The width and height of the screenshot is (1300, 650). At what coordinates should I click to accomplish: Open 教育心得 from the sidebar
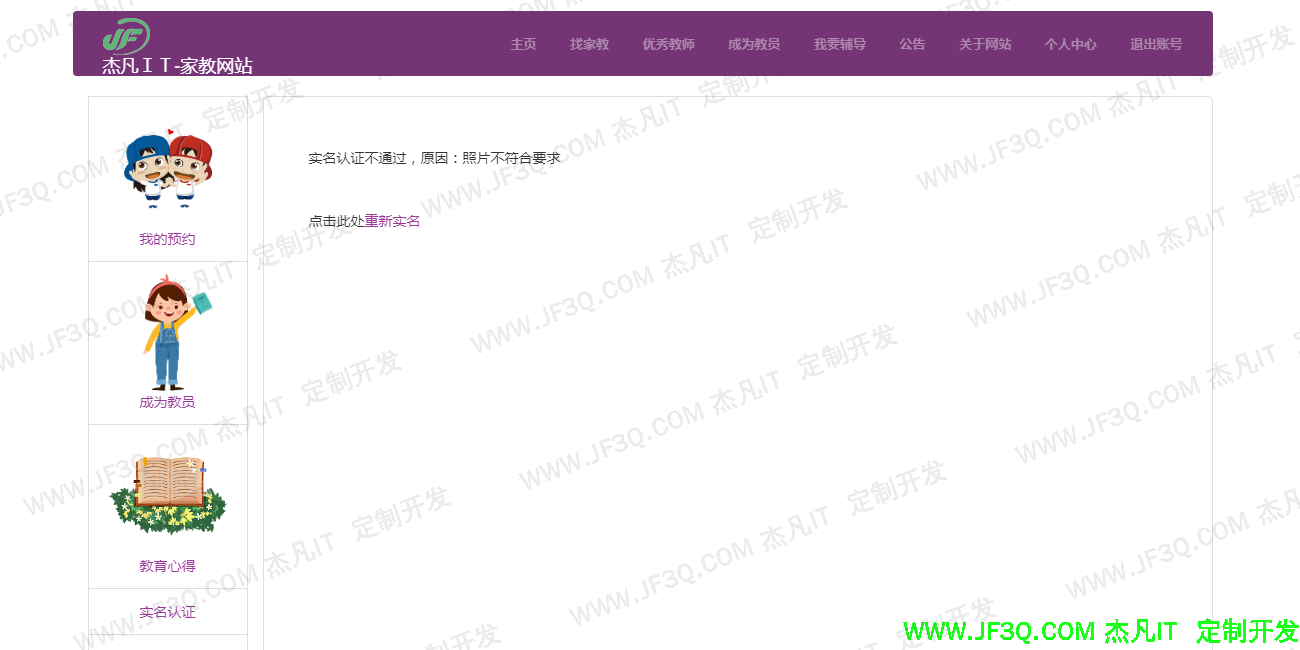click(165, 565)
